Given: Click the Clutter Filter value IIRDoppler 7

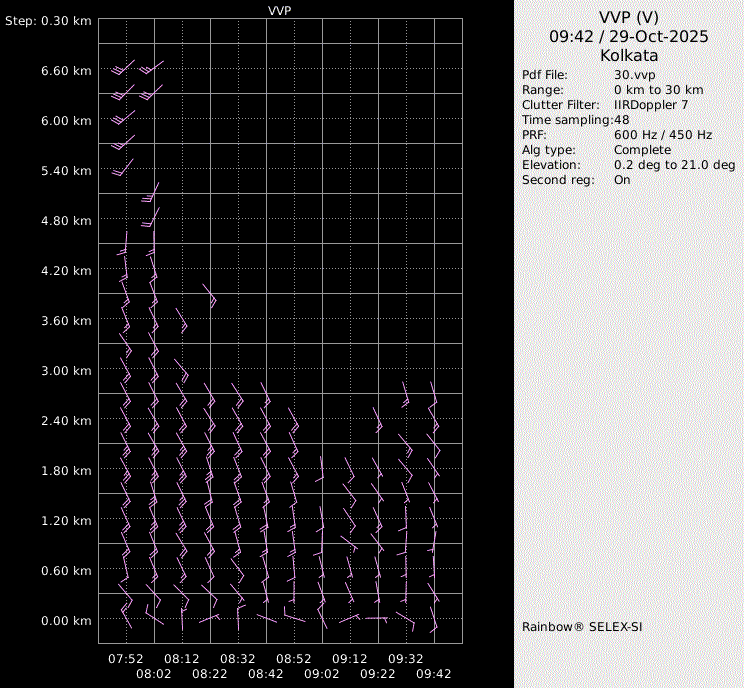Looking at the screenshot, I should 651,105.
